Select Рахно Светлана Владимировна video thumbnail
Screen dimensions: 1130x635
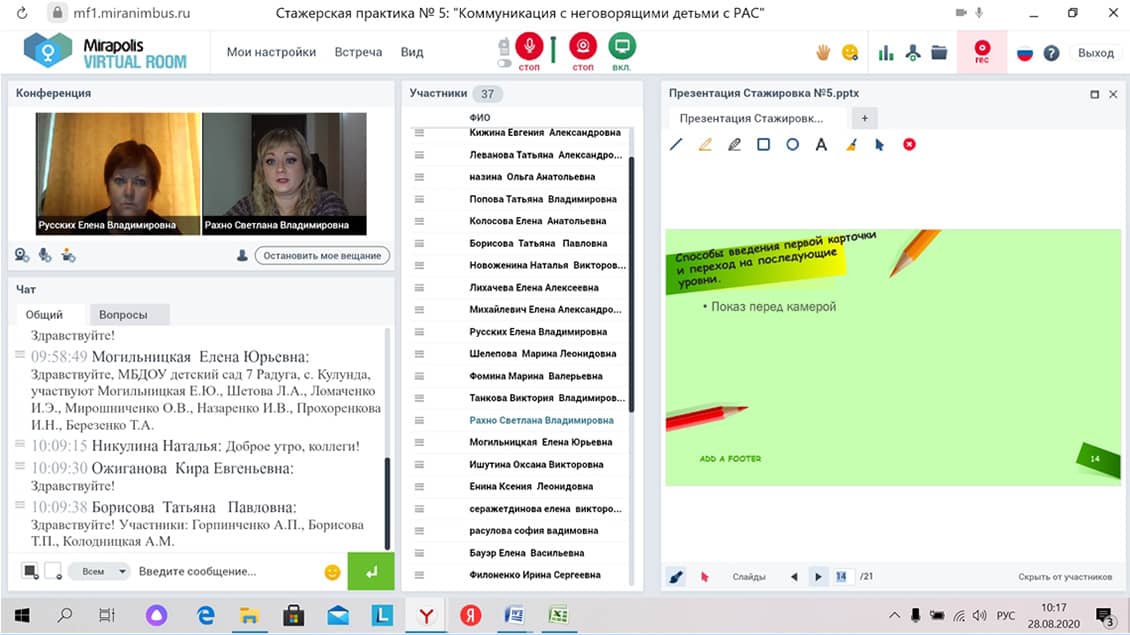[285, 174]
